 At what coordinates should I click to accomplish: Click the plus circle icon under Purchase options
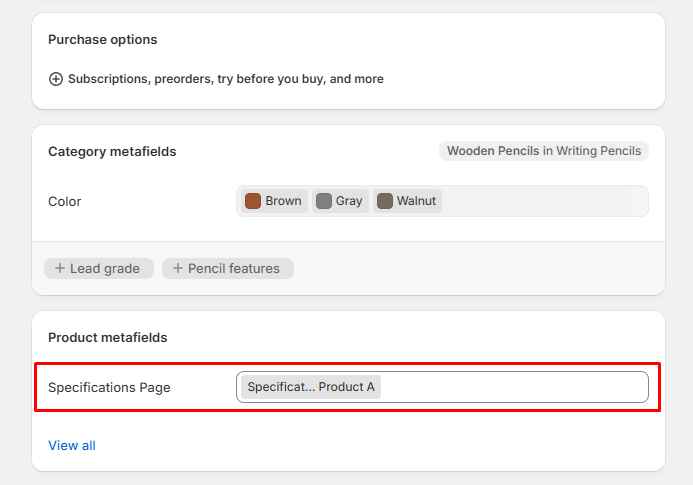coord(56,79)
